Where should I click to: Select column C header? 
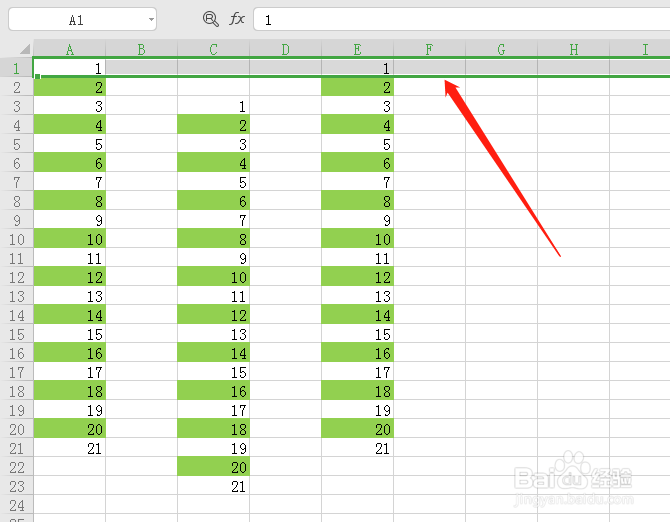213,49
